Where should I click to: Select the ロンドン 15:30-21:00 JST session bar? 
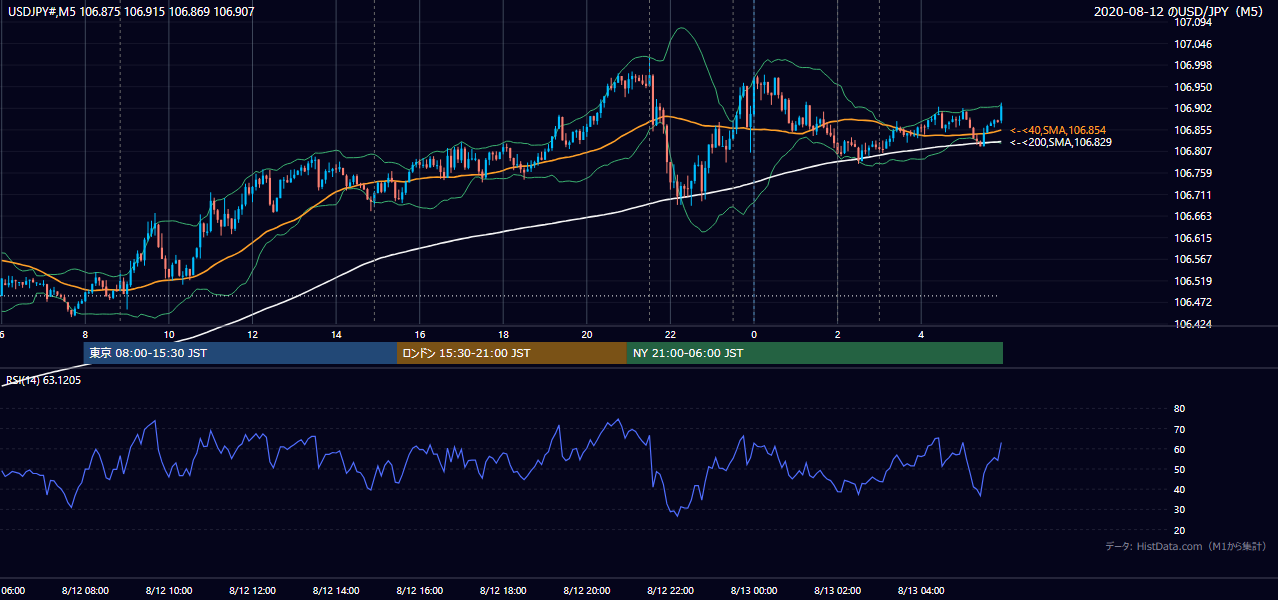512,353
